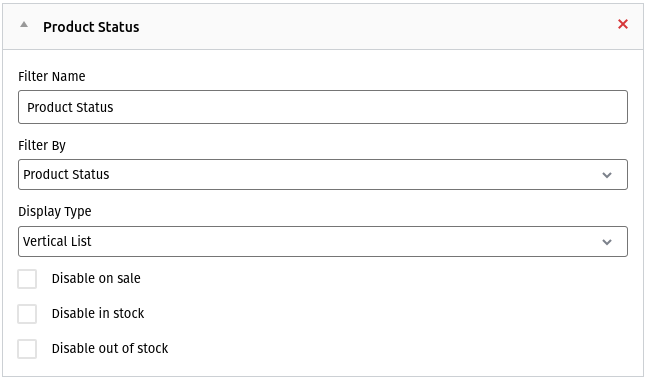Click the Disable in stock label text
Screen dimensions: 647x381
[98, 314]
